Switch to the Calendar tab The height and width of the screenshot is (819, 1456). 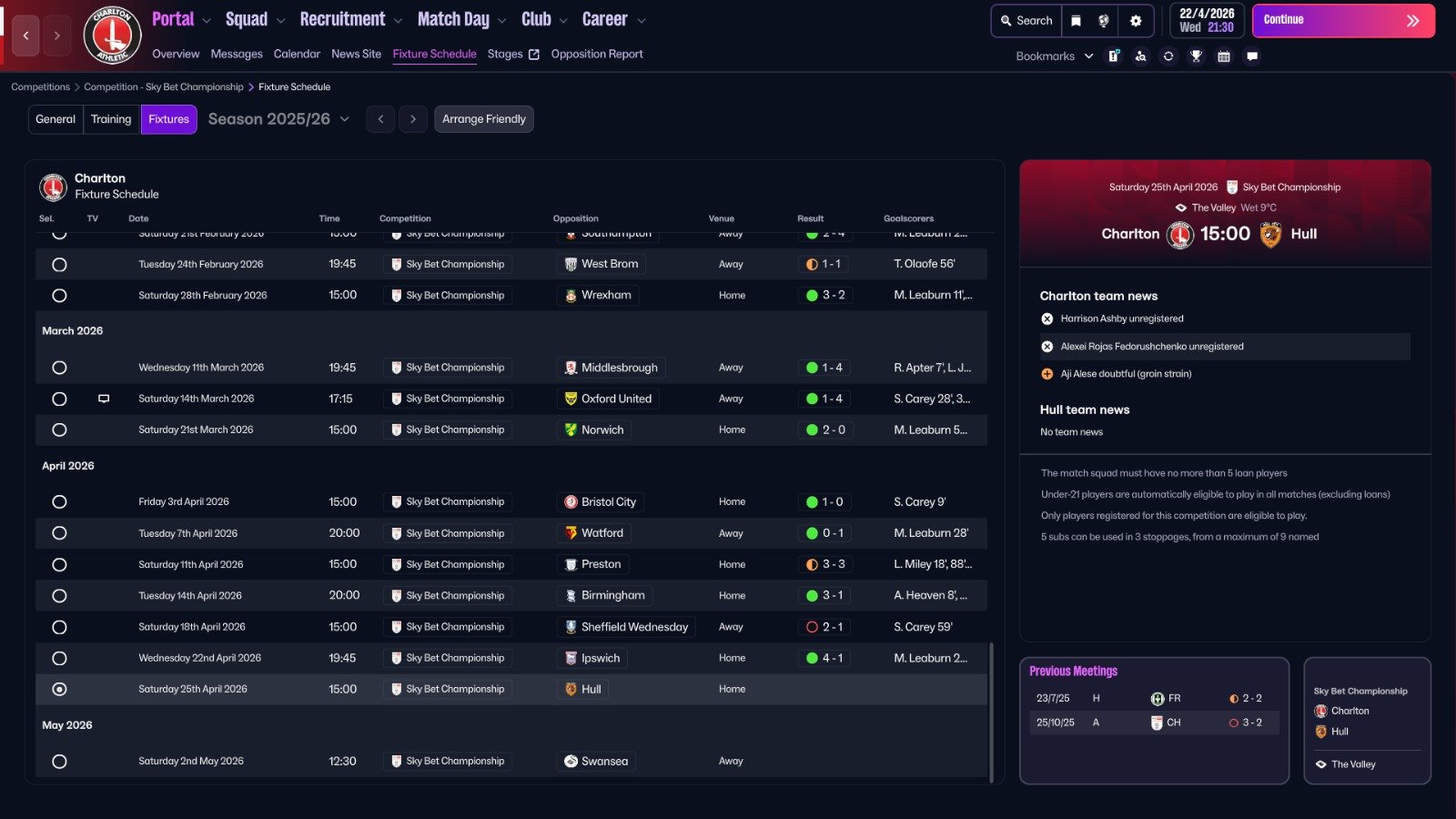coord(297,55)
